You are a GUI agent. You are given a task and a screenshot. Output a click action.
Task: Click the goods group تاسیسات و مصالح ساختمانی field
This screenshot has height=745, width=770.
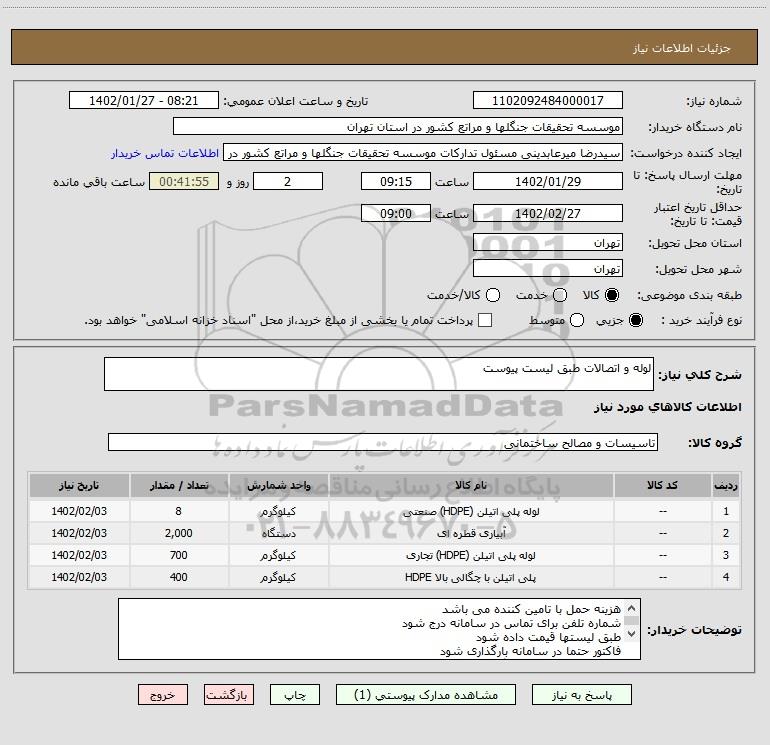383,442
